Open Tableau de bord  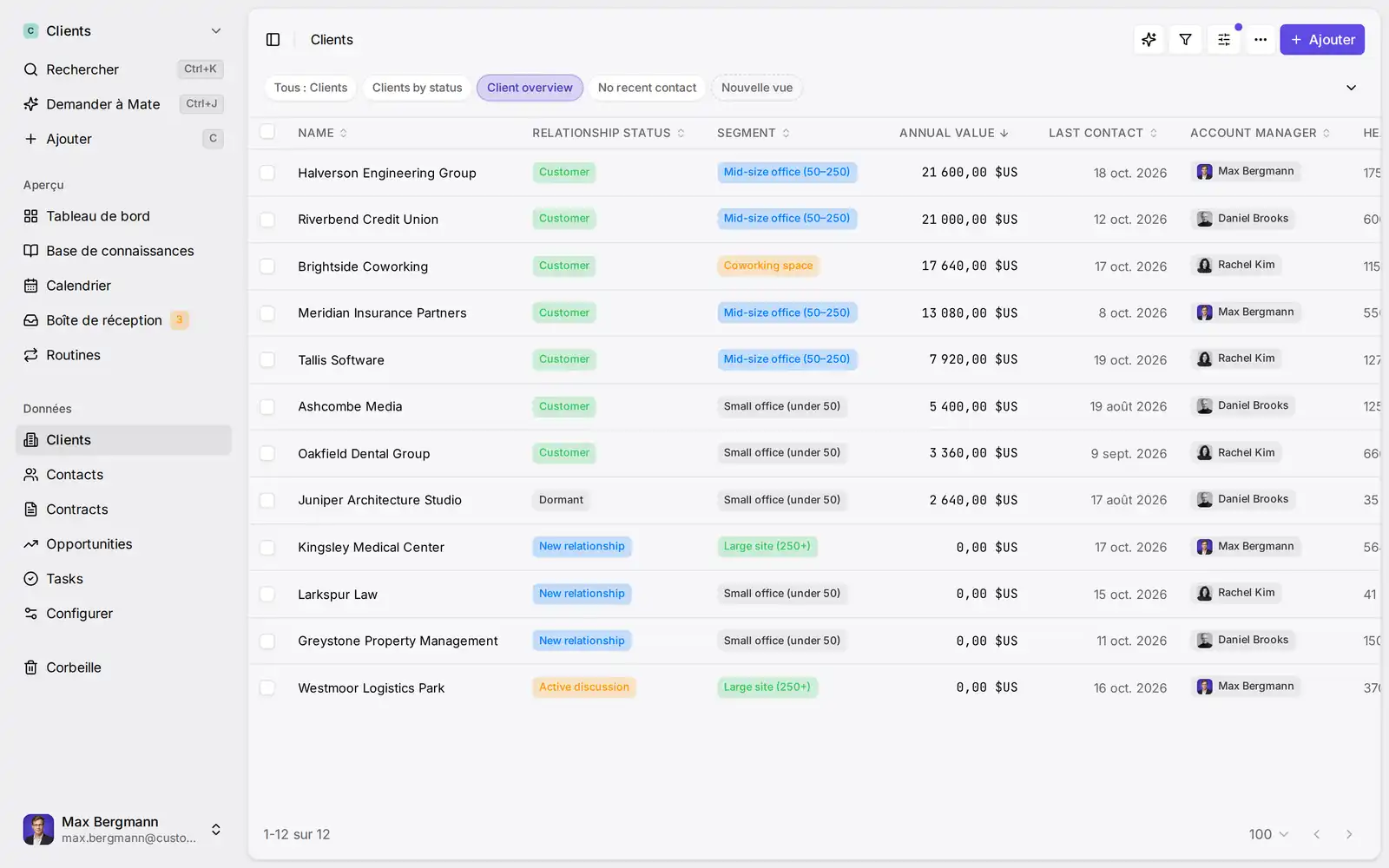(123, 216)
